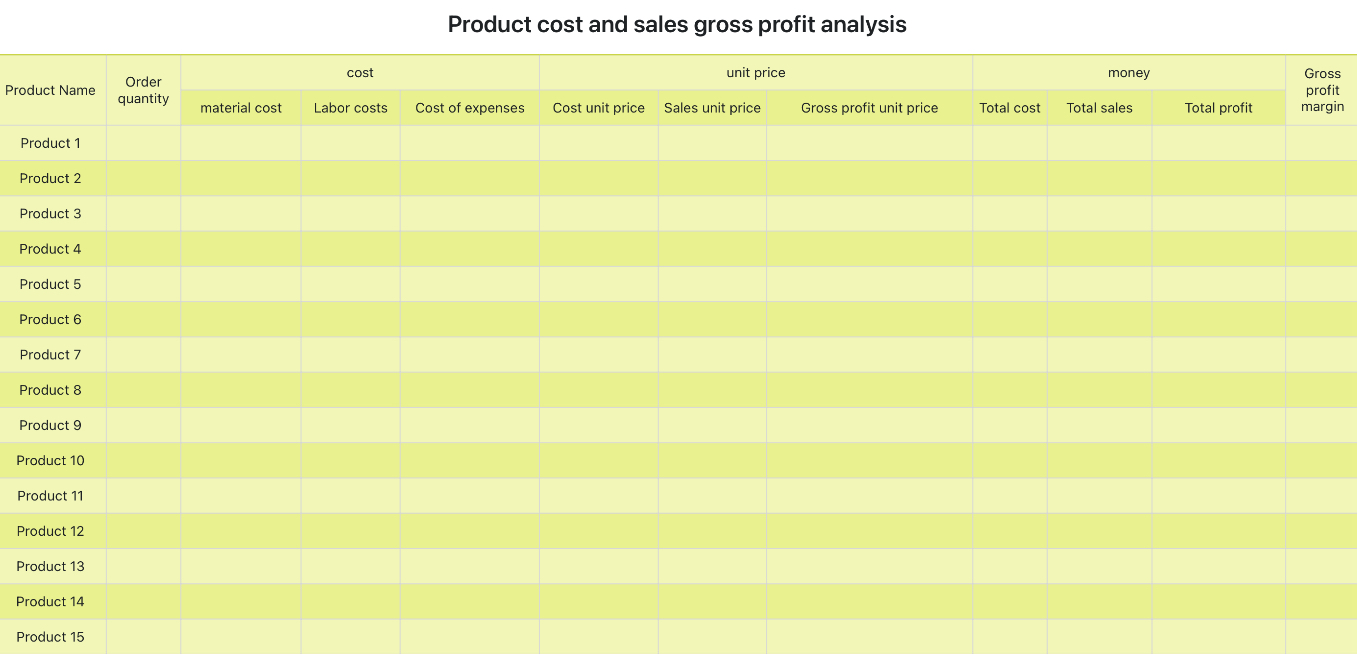The width and height of the screenshot is (1357, 654).
Task: Click Product 11's Gross profit margin cell
Action: point(1322,496)
